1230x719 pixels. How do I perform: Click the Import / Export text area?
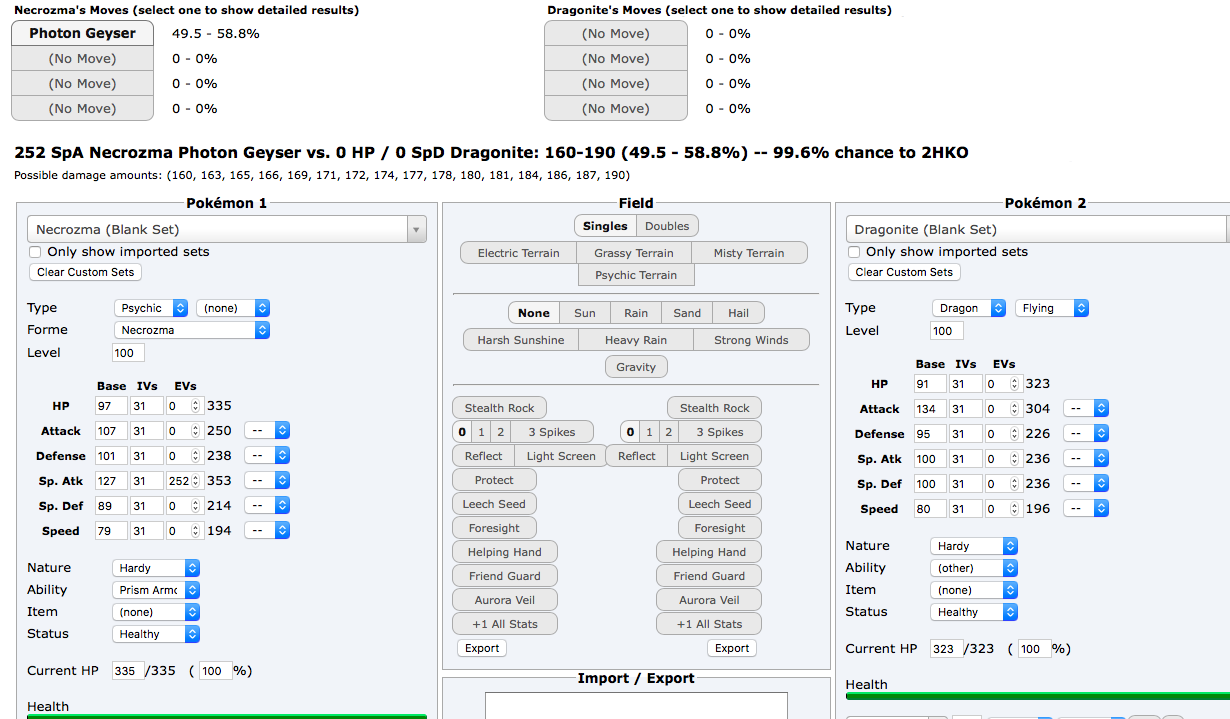(x=636, y=705)
